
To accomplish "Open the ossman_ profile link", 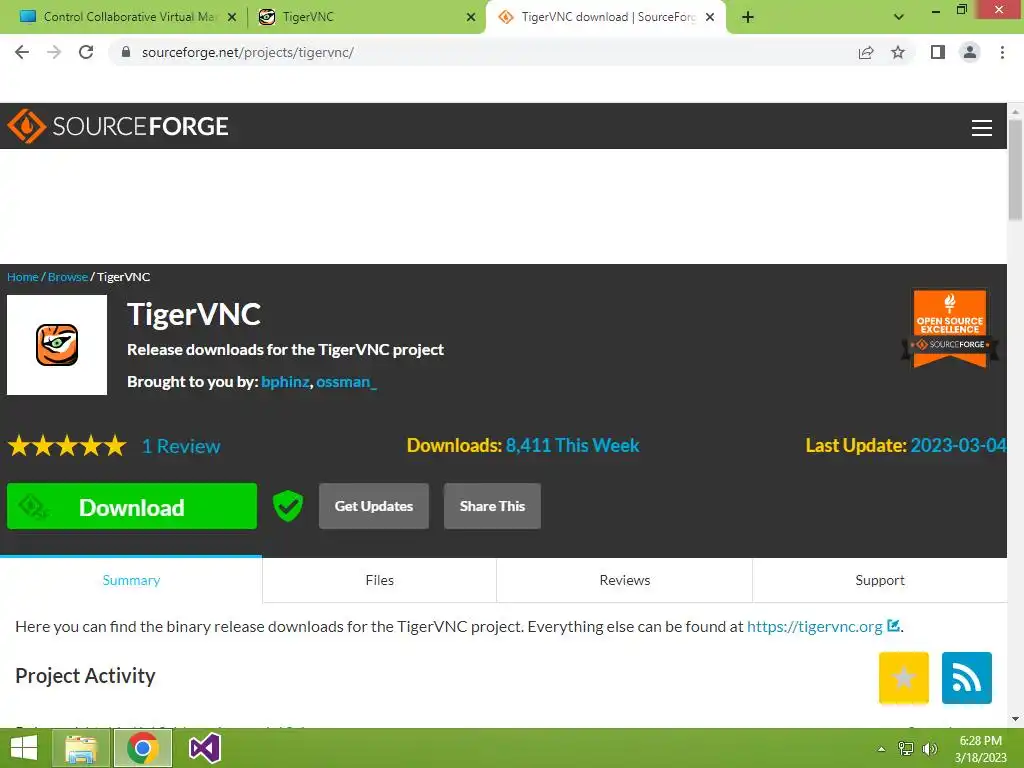I will 347,382.
